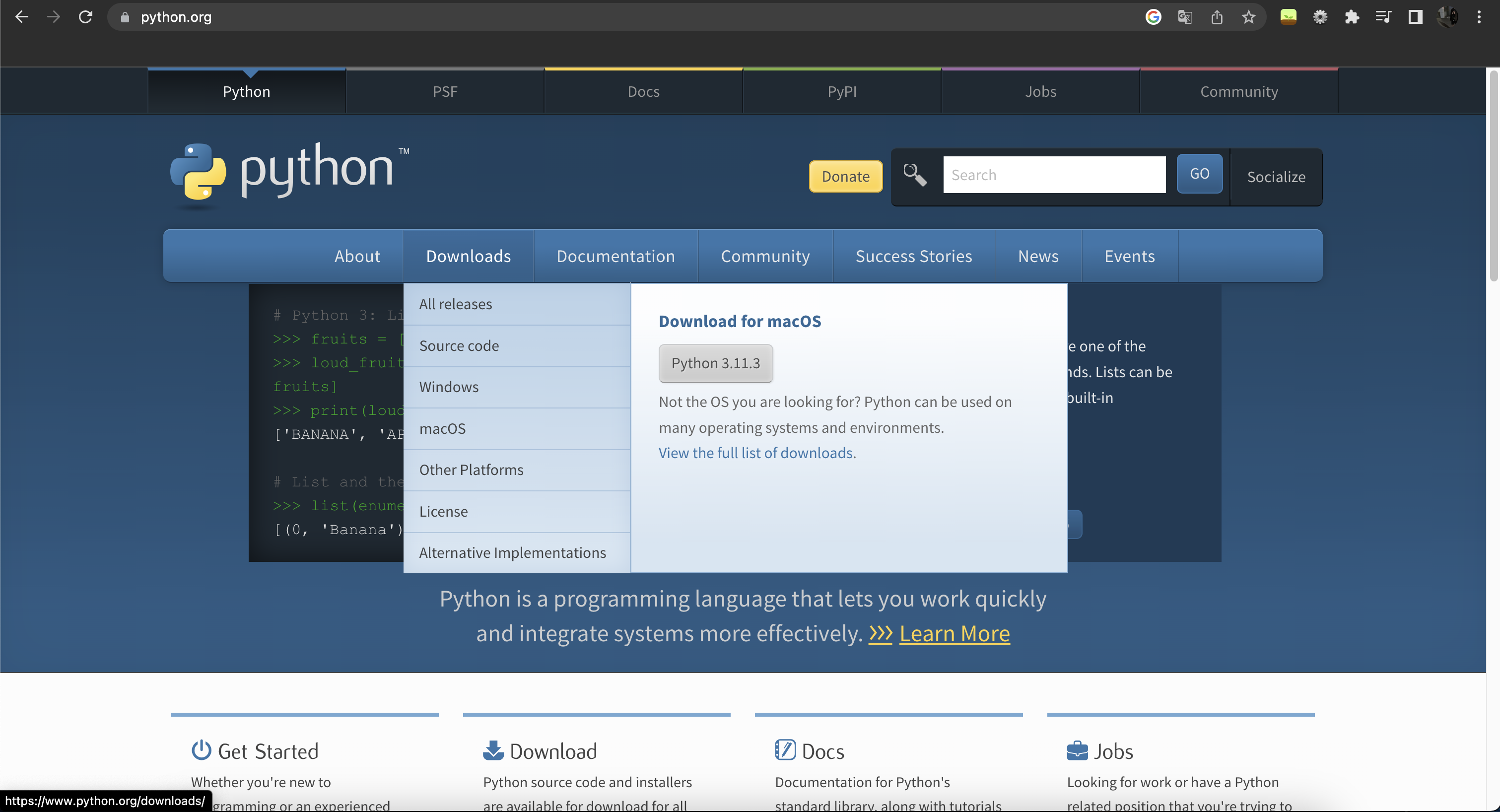
Task: Expand the All releases option
Action: (455, 304)
